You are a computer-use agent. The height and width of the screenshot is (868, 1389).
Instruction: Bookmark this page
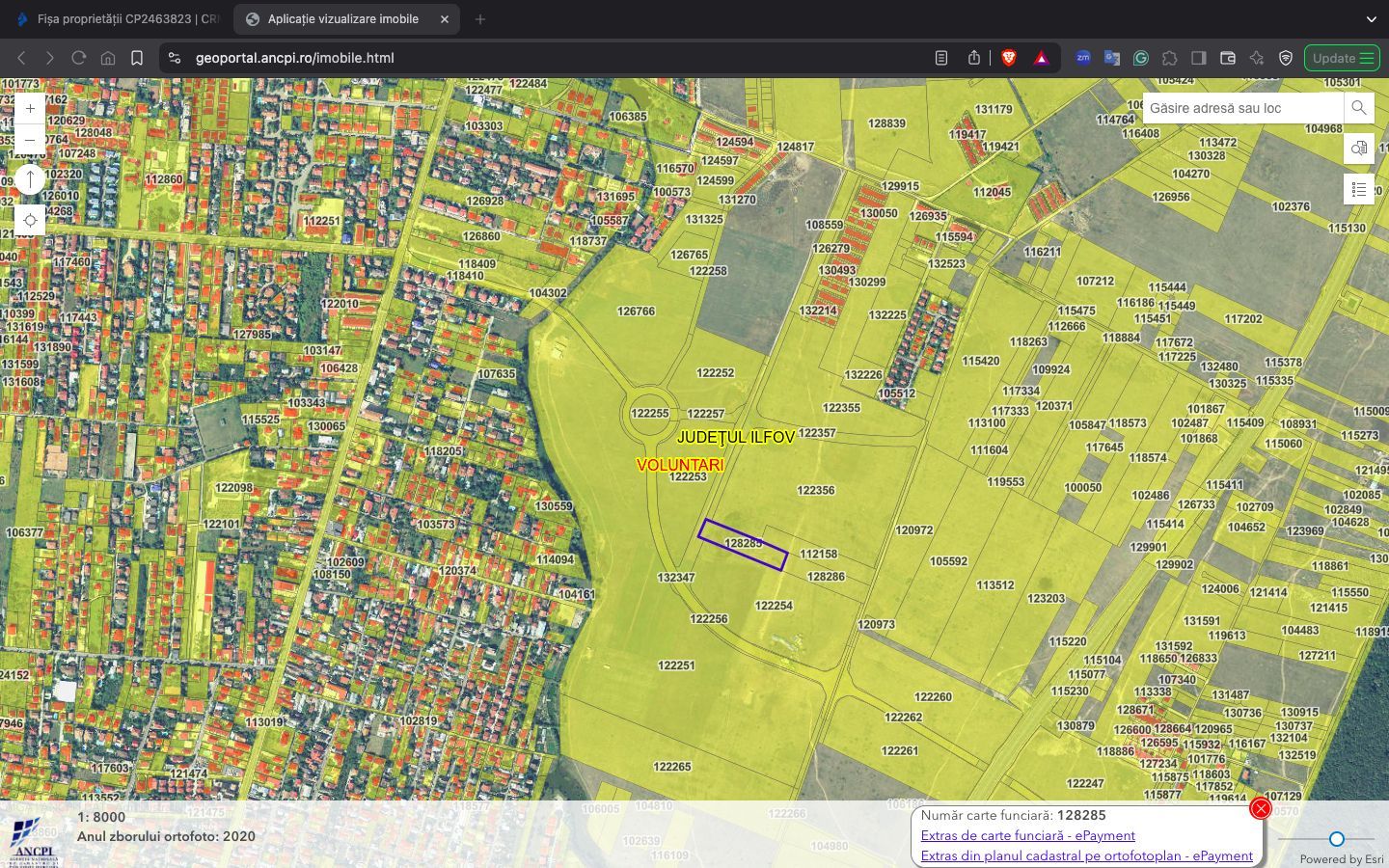[x=137, y=58]
